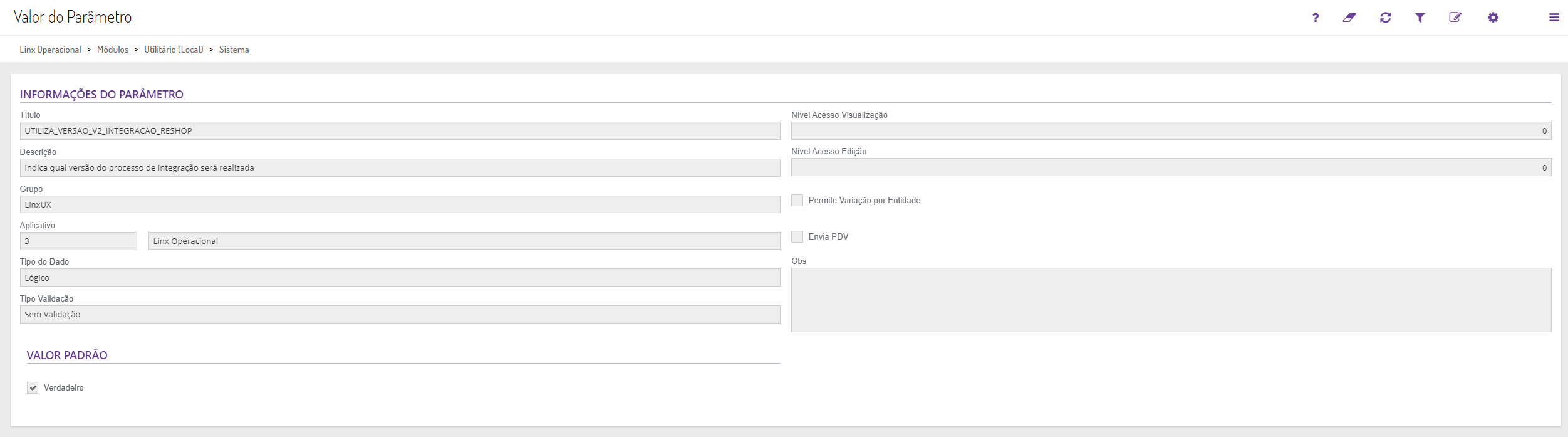
Task: Open help with the question mark icon
Action: pyautogui.click(x=1316, y=18)
